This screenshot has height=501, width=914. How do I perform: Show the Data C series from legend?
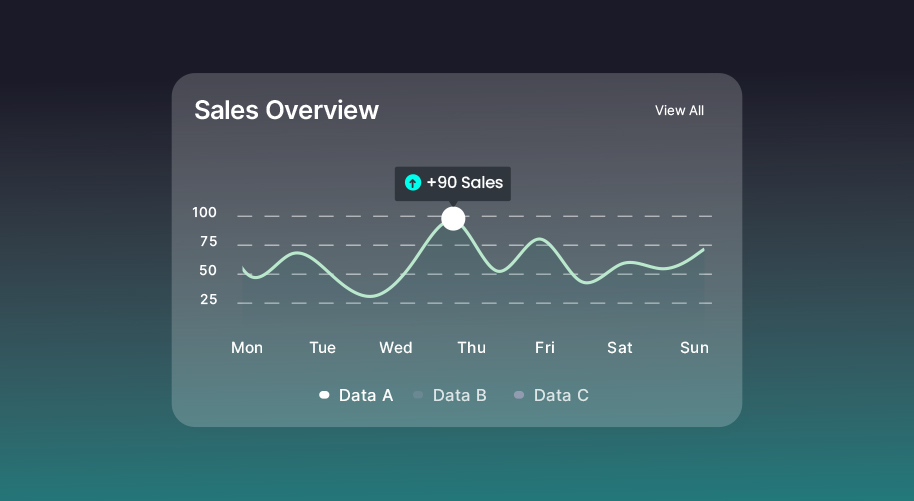pyautogui.click(x=561, y=395)
